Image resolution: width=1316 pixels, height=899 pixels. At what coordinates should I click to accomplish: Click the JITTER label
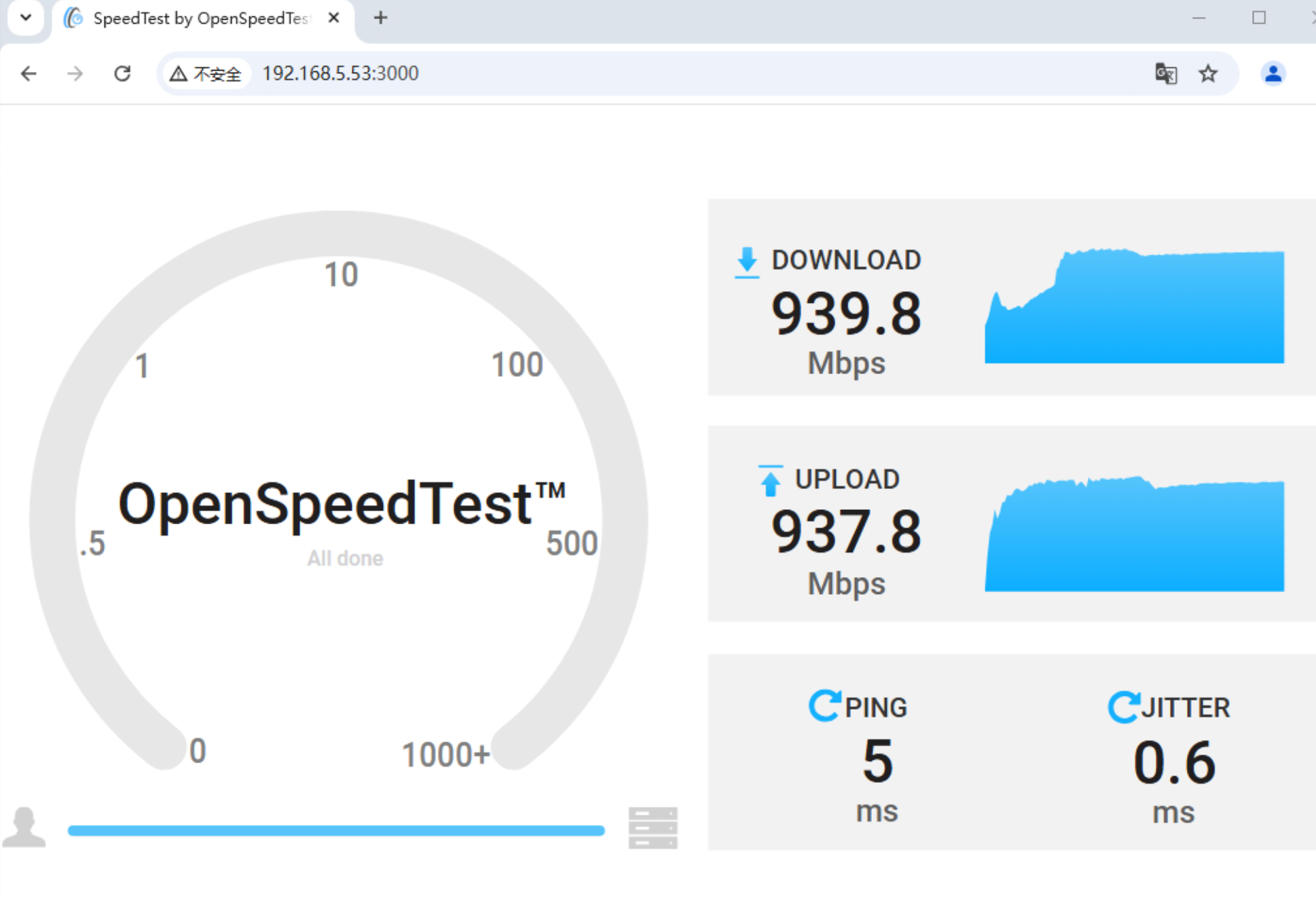[x=1186, y=708]
